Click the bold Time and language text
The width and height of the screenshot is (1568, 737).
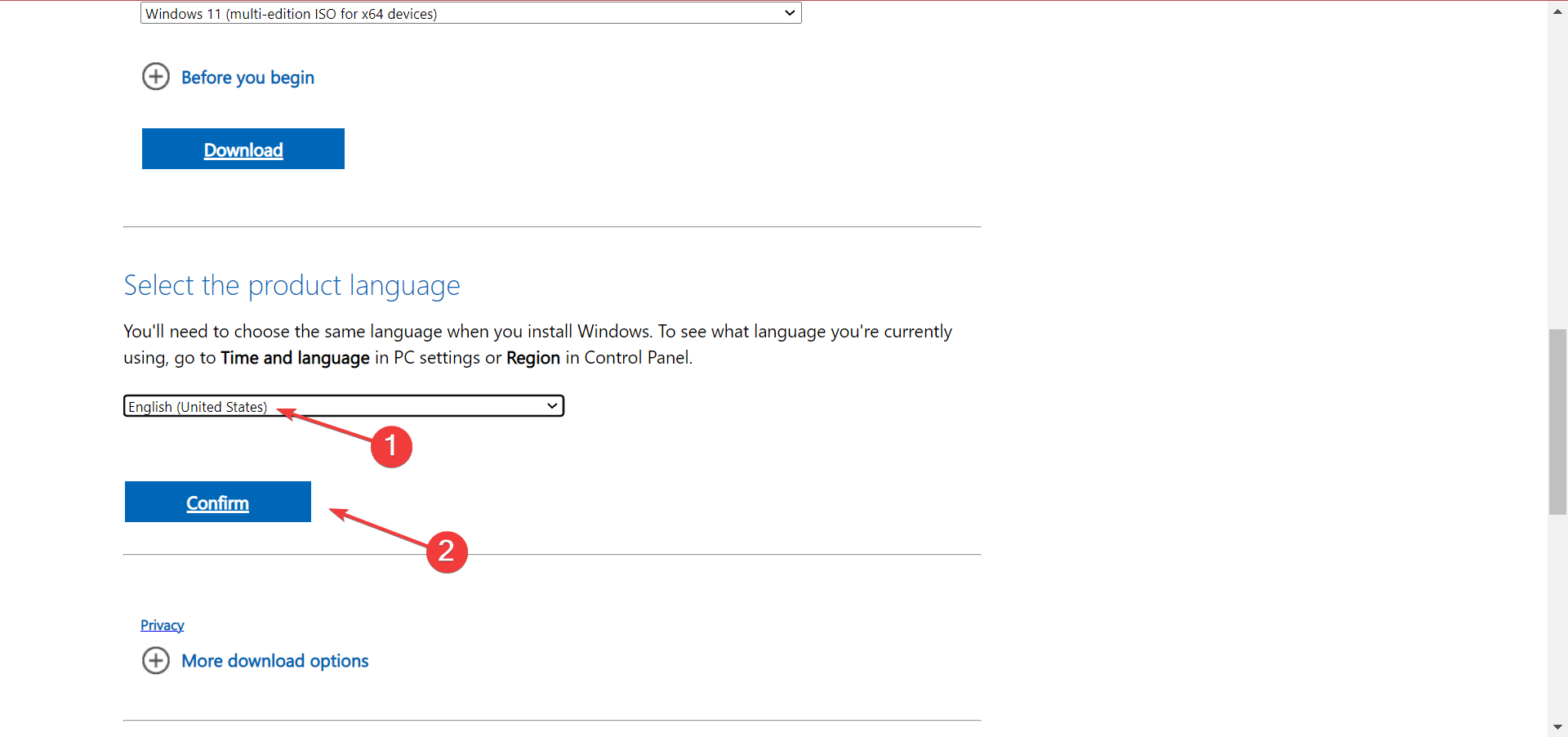[x=295, y=358]
